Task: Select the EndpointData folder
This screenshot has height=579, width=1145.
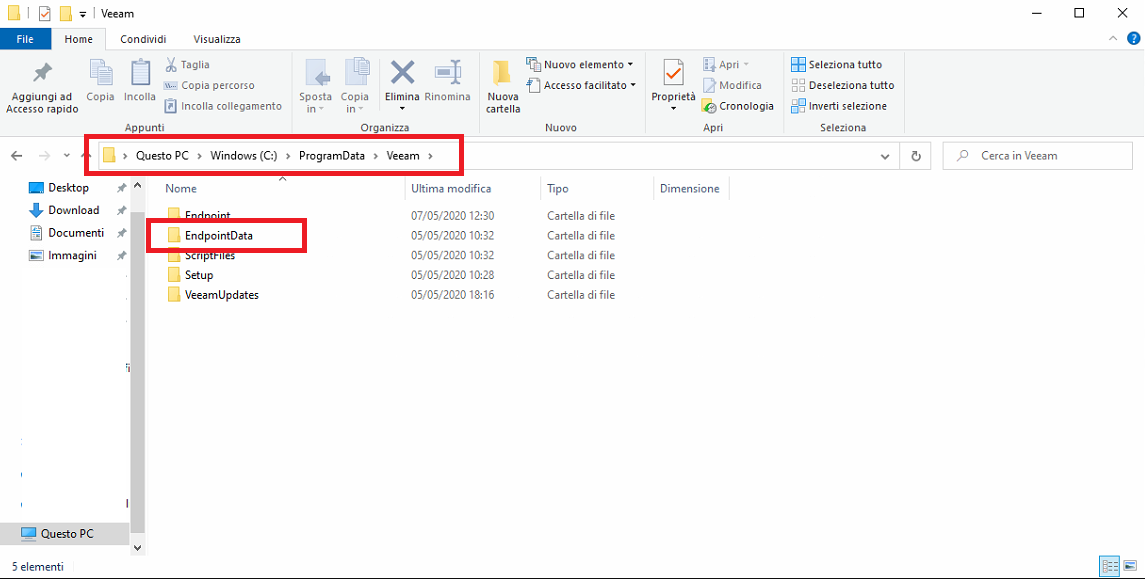Action: [x=218, y=235]
